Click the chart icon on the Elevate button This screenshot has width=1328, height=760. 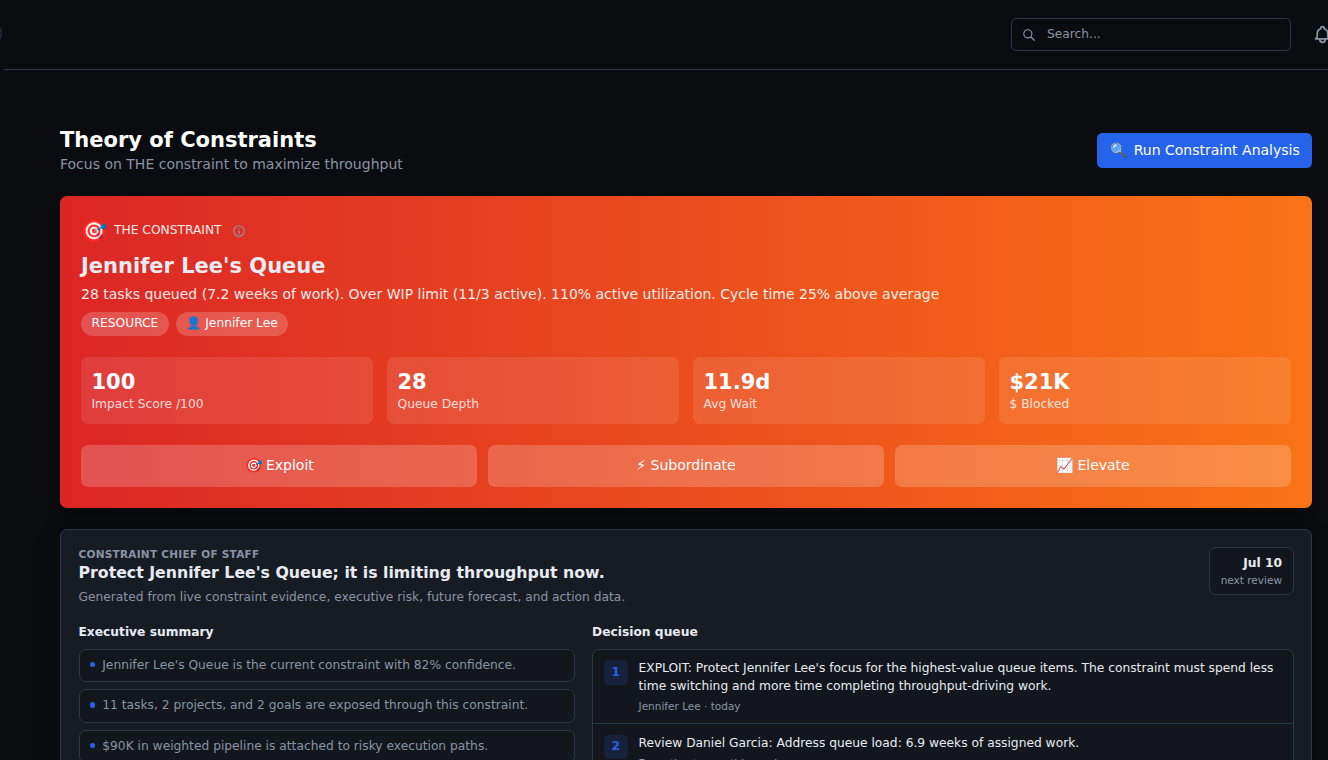[1065, 466]
